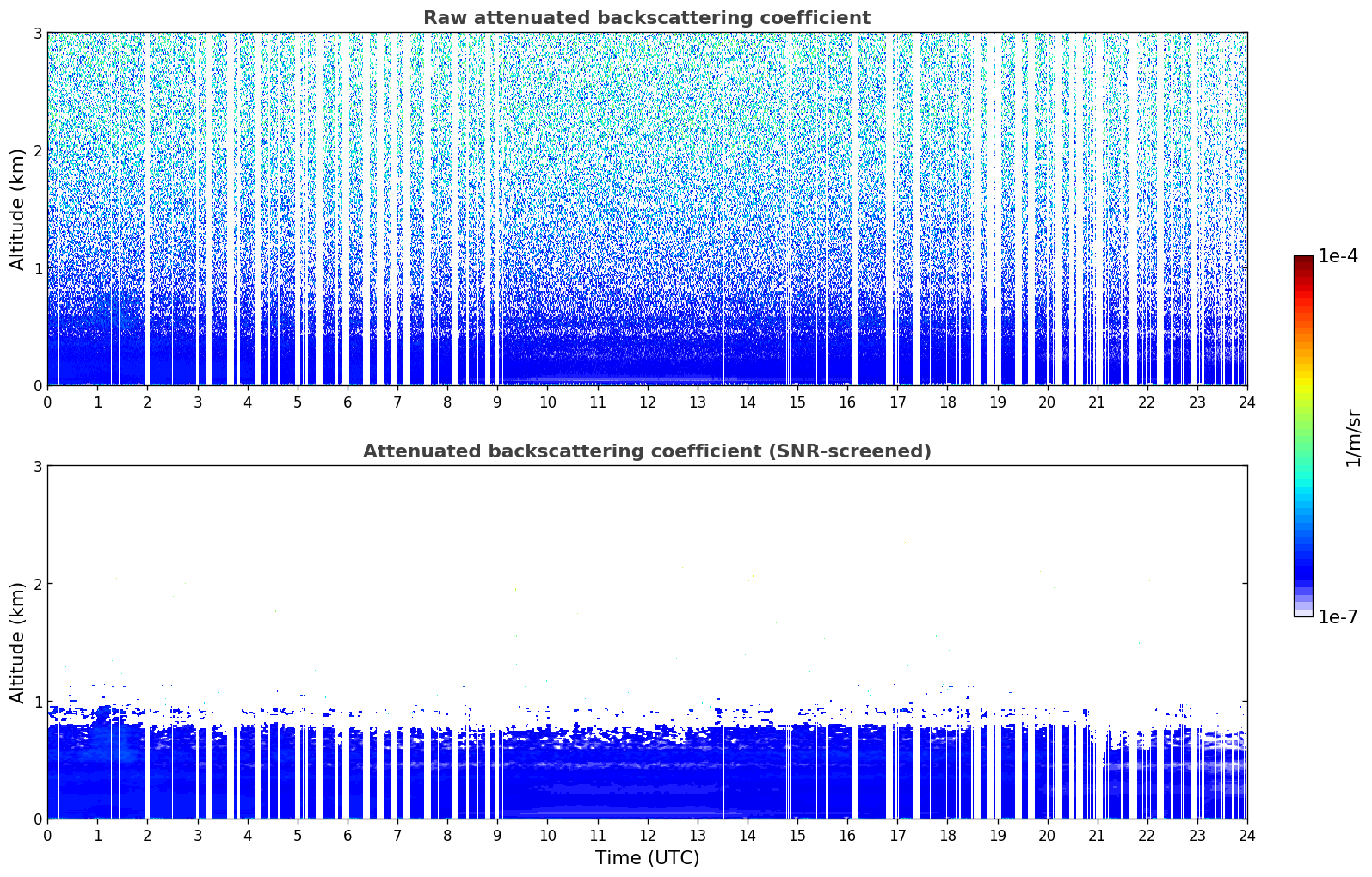The height and width of the screenshot is (877, 1372).
Task: Select the colorbar maximum label "1e-4"
Action: click(x=1338, y=256)
